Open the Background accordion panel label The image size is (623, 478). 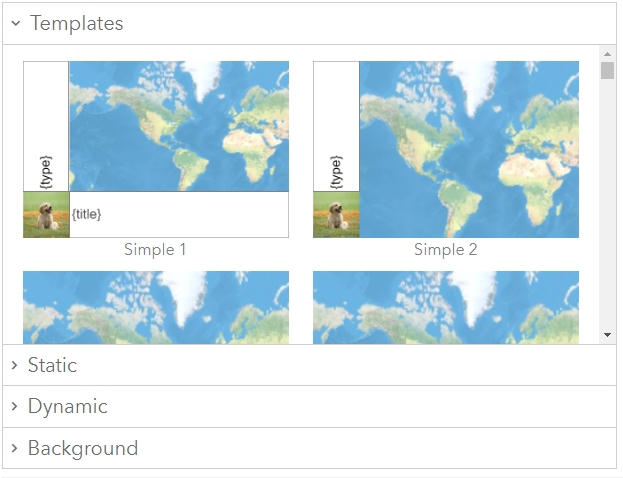83,448
